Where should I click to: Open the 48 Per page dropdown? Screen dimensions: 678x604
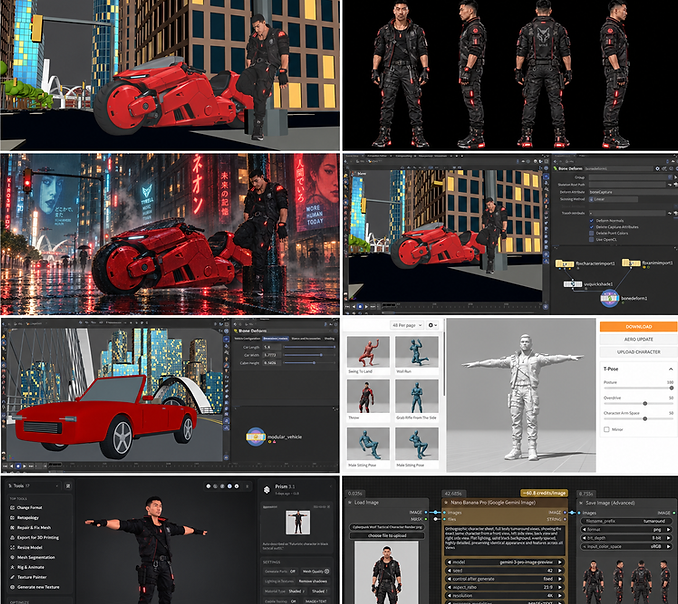click(406, 325)
